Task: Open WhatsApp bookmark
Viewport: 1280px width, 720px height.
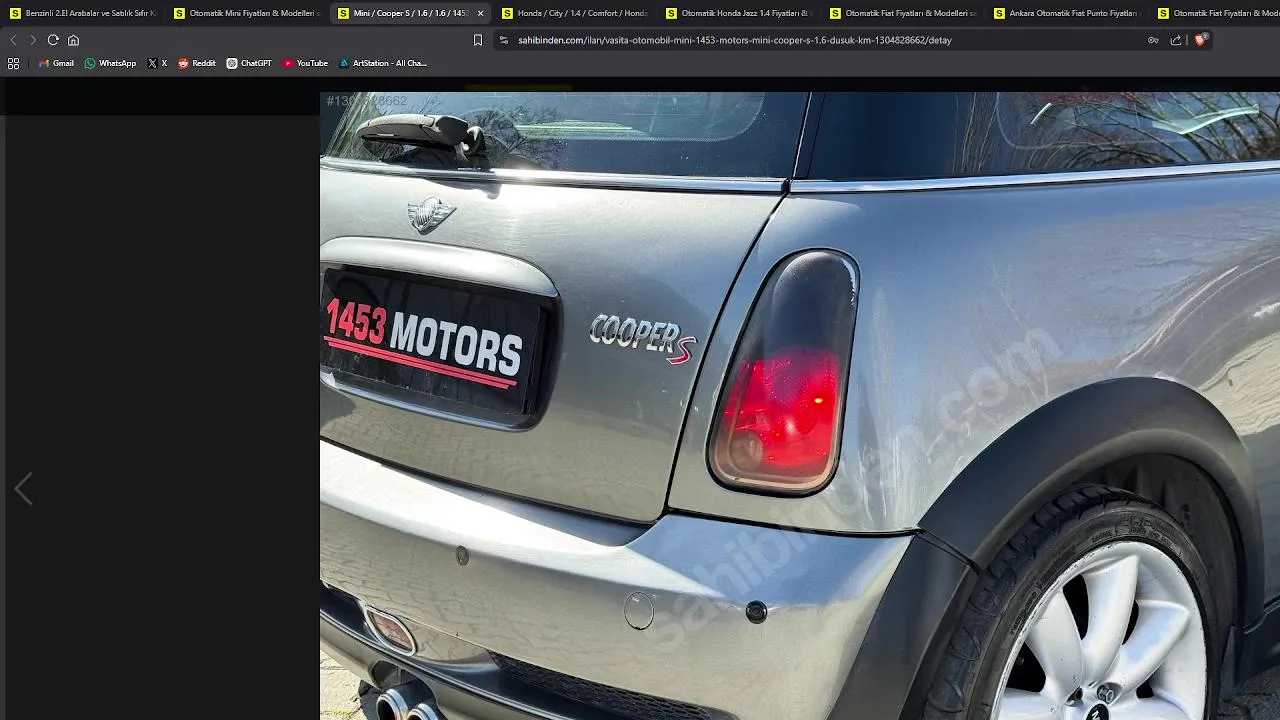Action: [110, 63]
